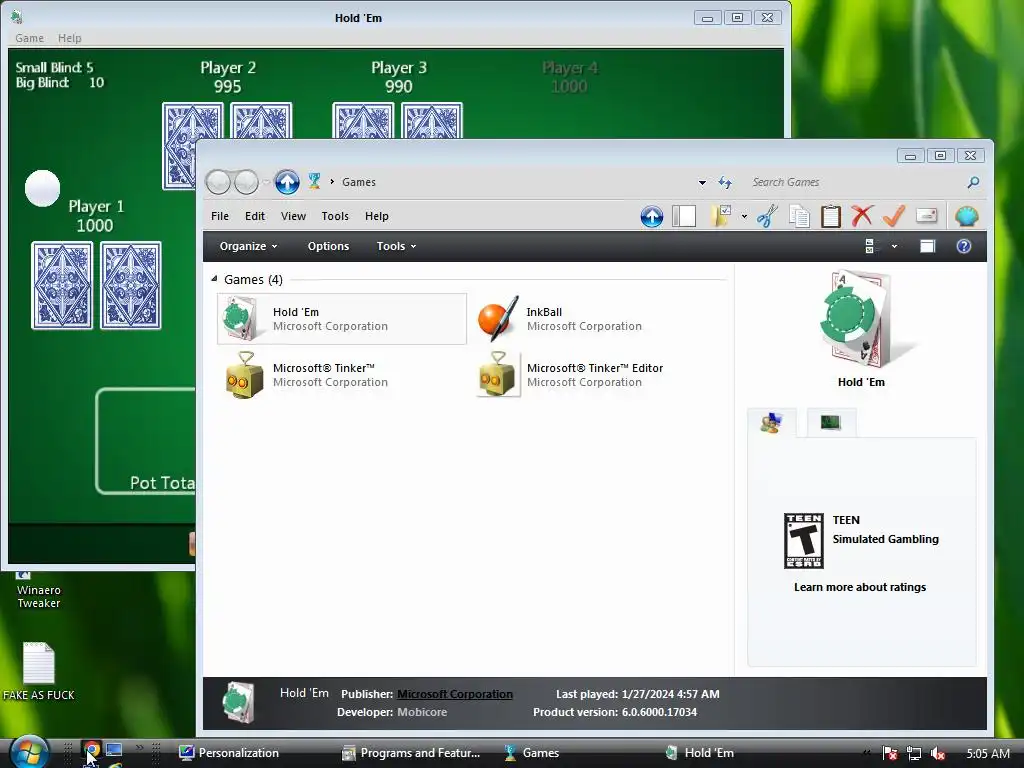
Task: Click the blue Up arrow beside the Games path
Action: pos(287,182)
